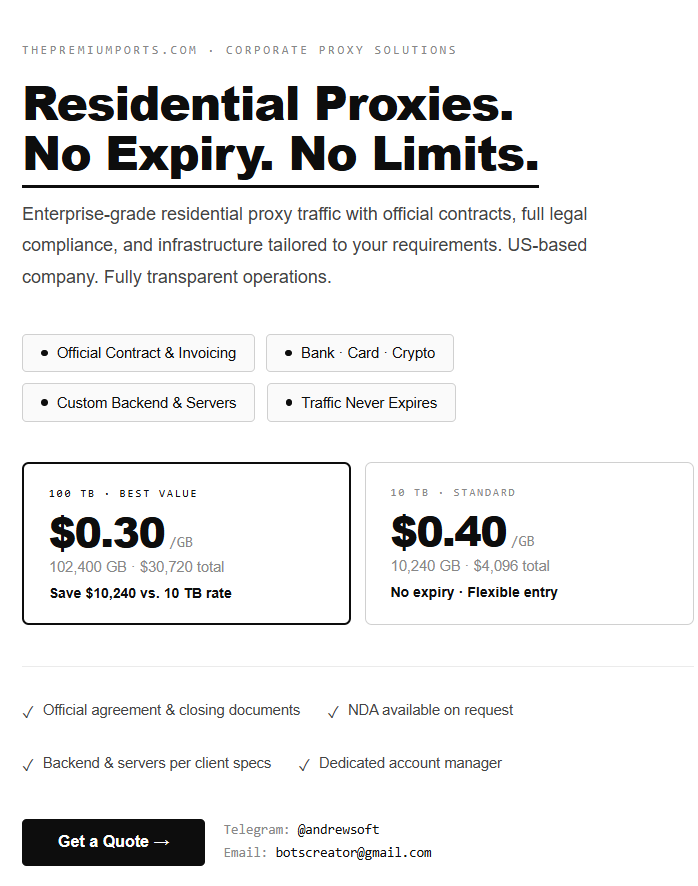Click the Bank · Card · Crypto badge

pyautogui.click(x=360, y=353)
